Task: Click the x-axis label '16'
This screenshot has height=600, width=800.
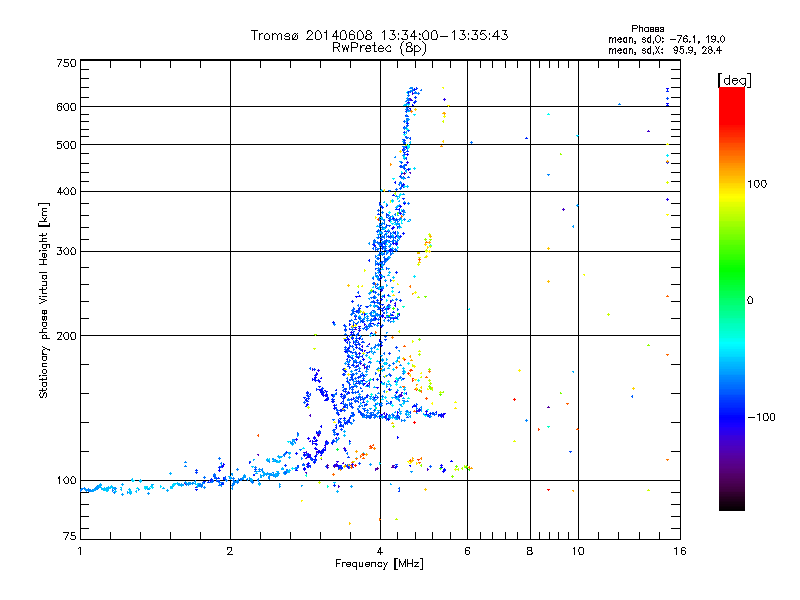Action: tap(680, 551)
